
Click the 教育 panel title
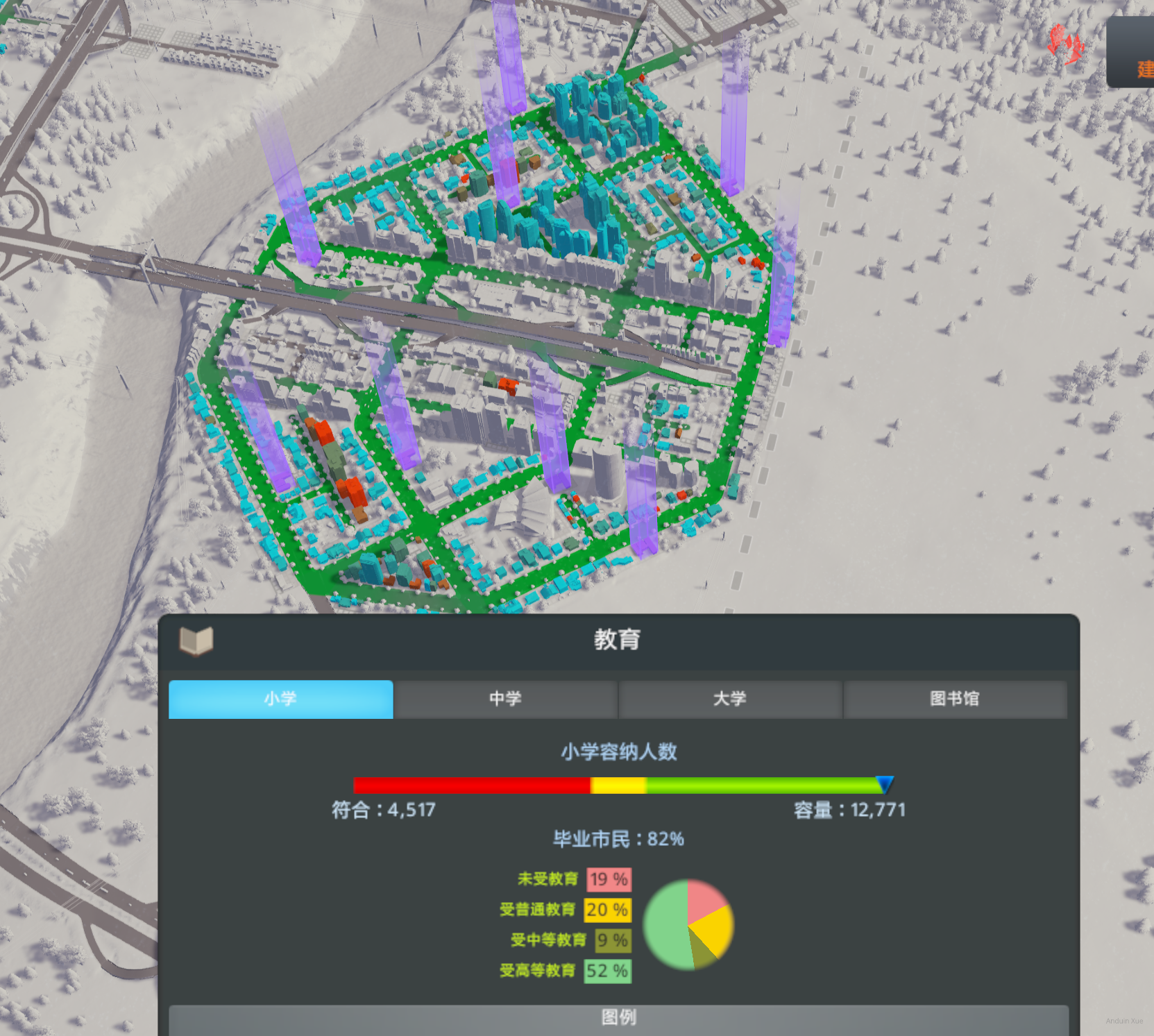[x=617, y=639]
